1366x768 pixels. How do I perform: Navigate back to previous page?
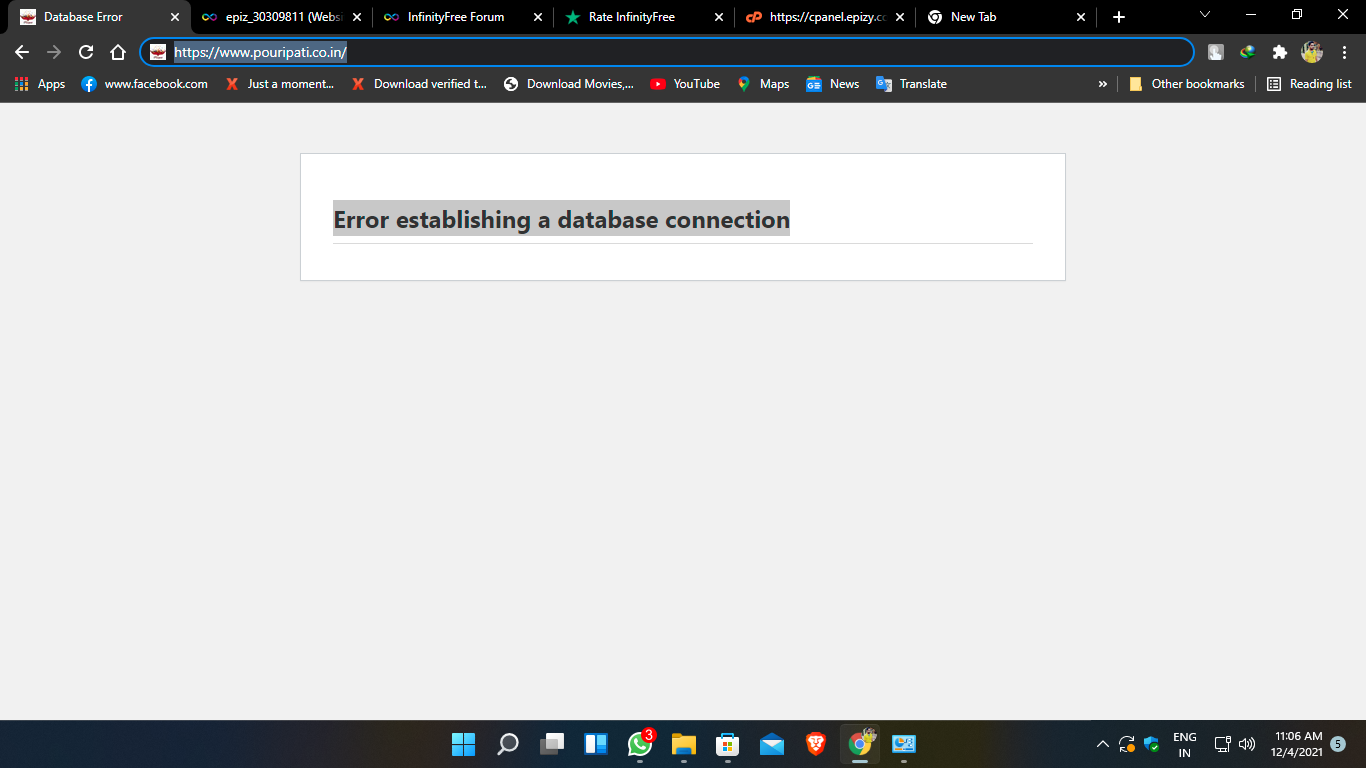click(22, 52)
